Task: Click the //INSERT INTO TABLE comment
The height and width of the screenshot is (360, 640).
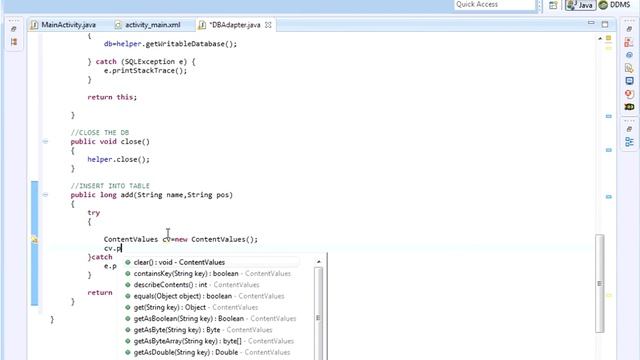Action: click(110, 186)
